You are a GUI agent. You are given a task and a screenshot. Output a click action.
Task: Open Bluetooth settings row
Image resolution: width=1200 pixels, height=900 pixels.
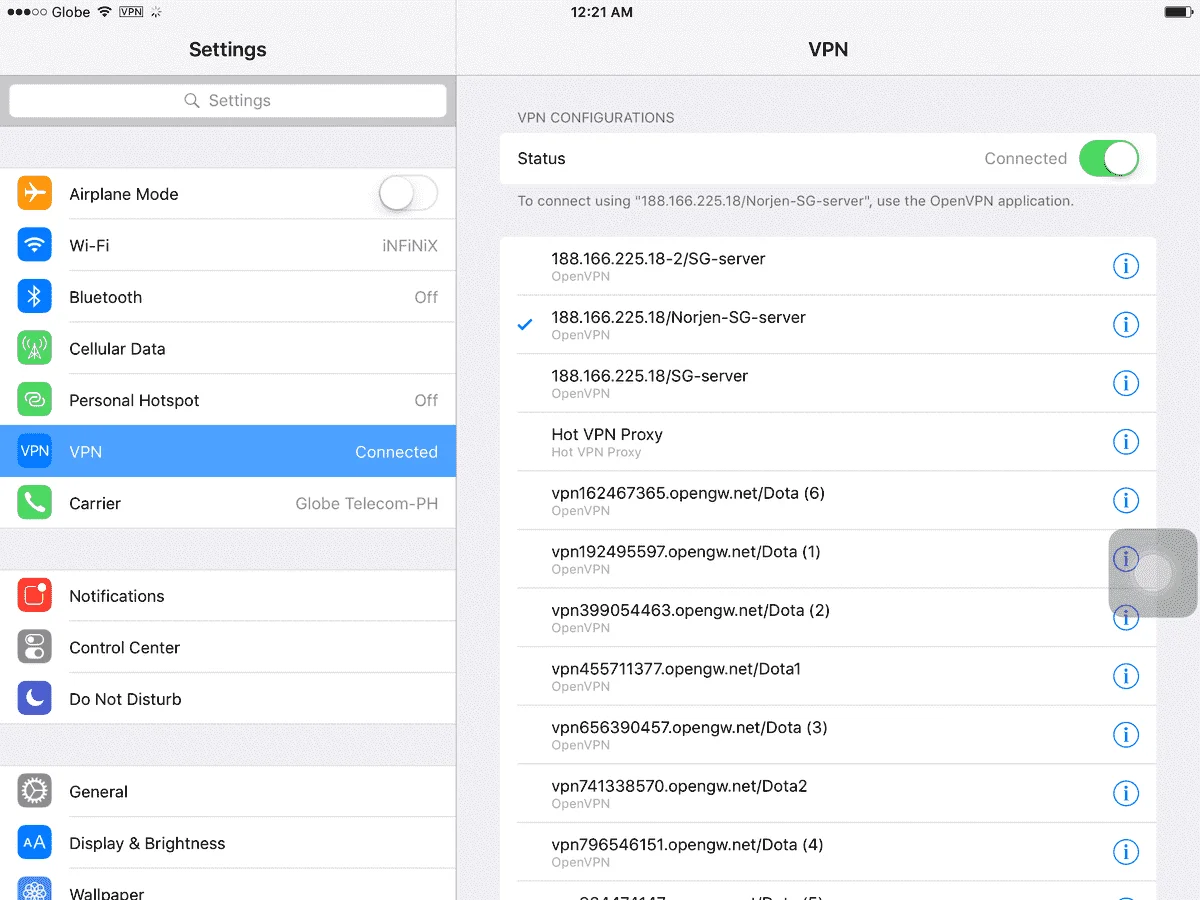coord(228,297)
